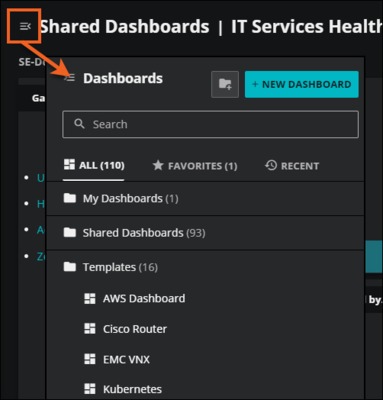The width and height of the screenshot is (383, 400).
Task: Open the Cisco Router template
Action: pos(135,329)
